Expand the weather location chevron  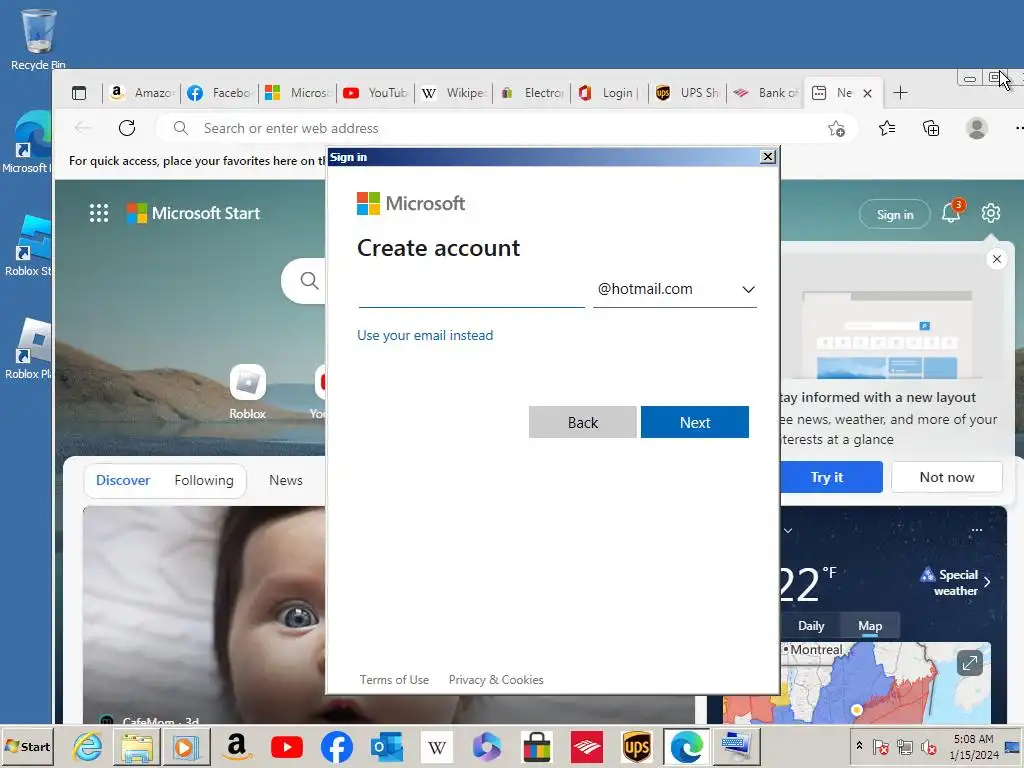point(788,530)
